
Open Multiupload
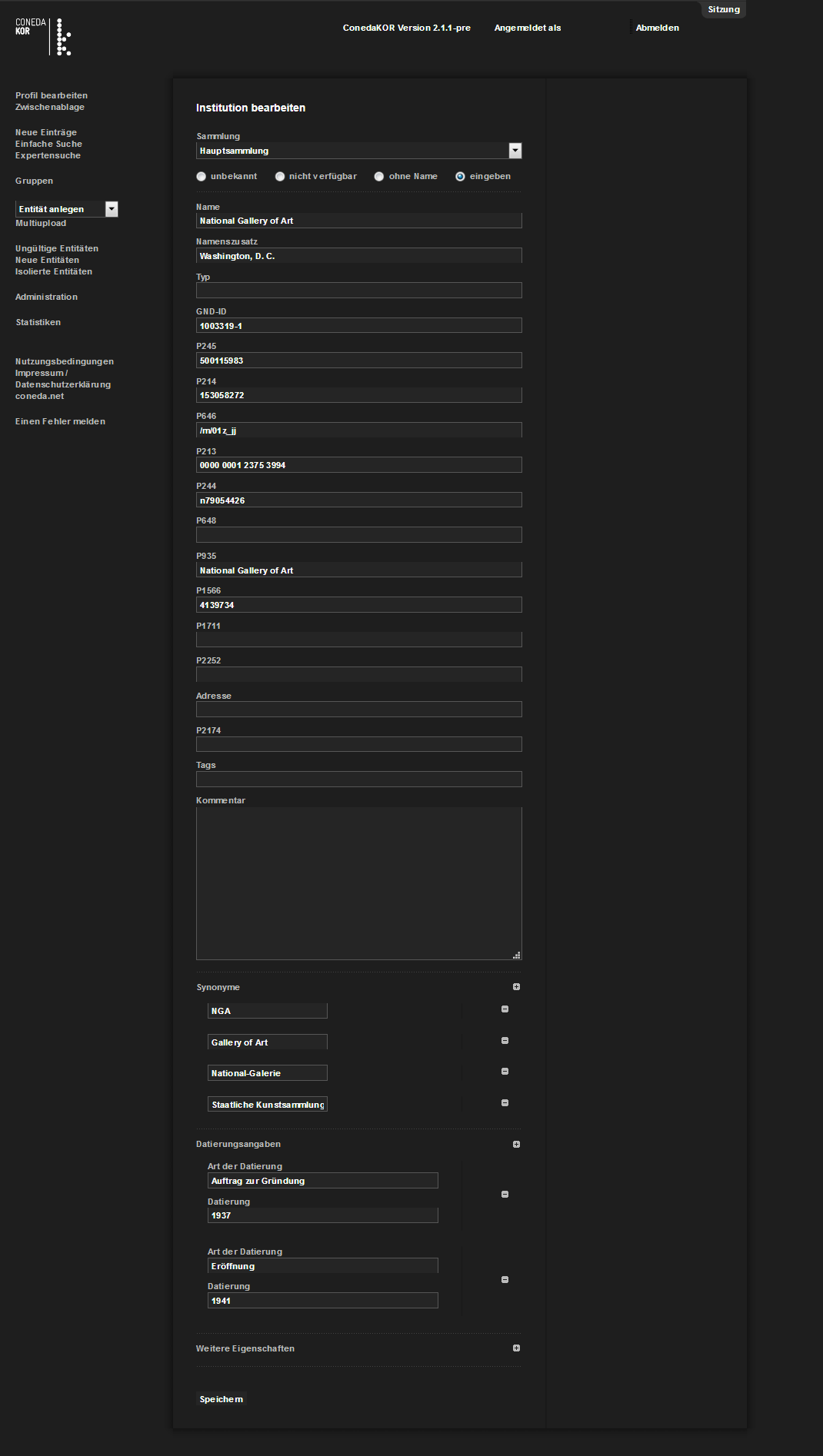(x=41, y=224)
